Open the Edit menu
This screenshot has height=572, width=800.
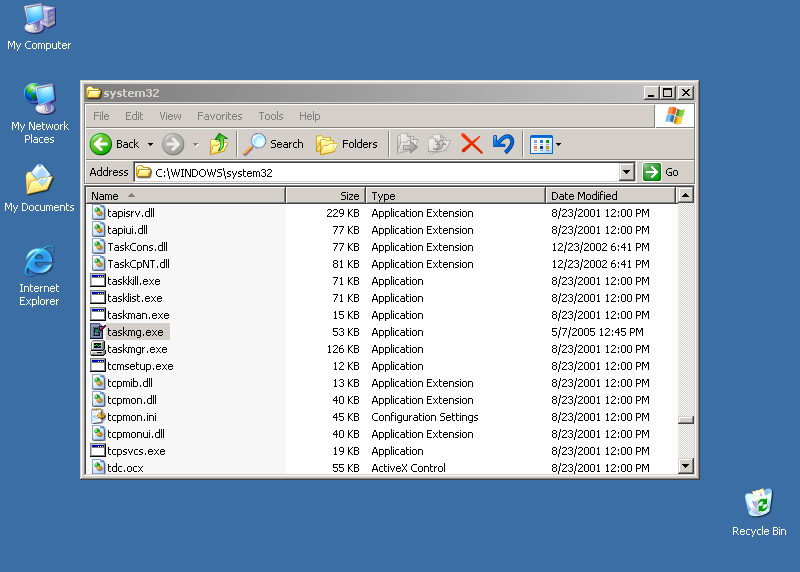pyautogui.click(x=134, y=116)
